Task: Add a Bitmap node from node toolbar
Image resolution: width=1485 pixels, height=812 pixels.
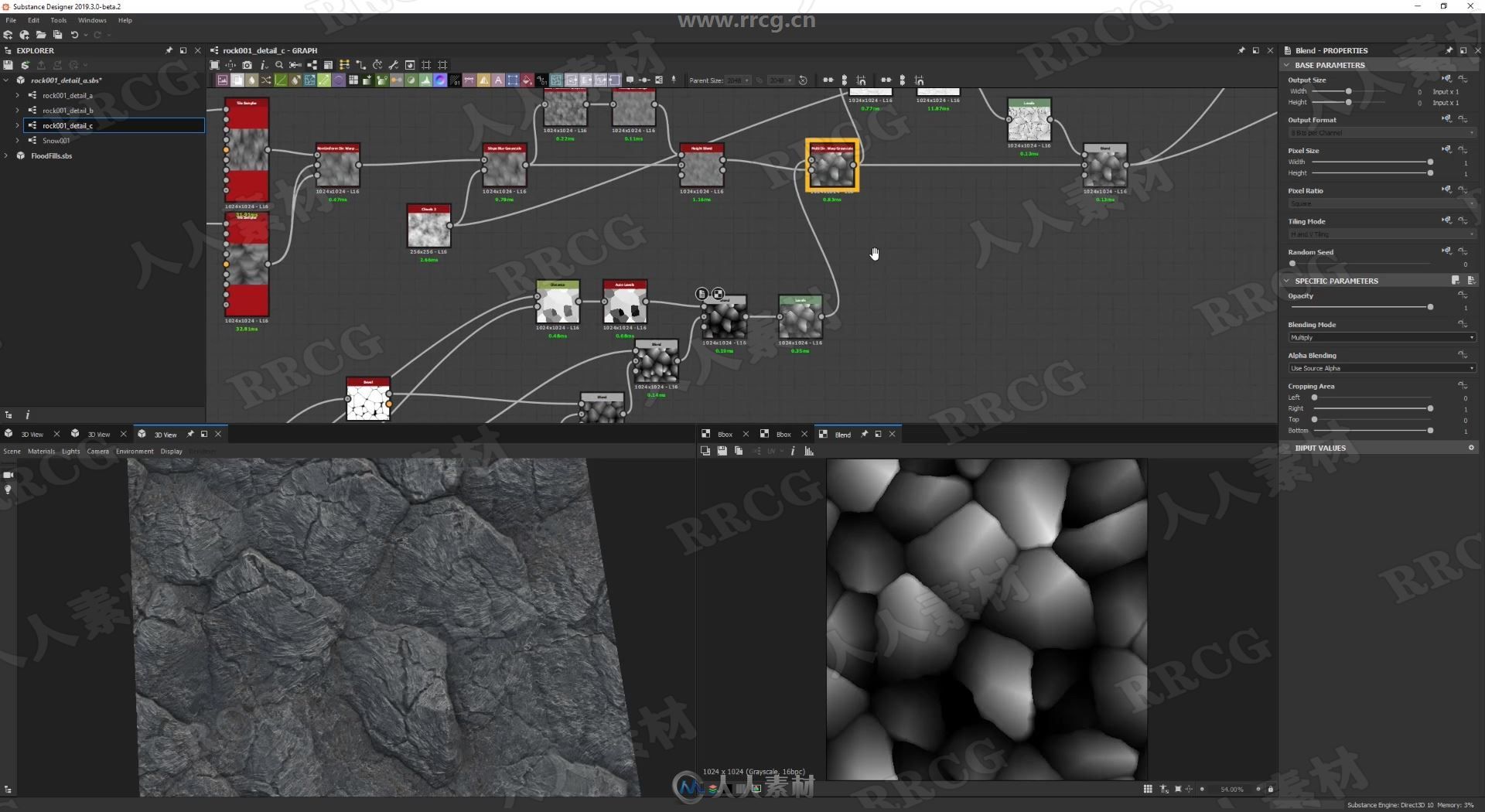Action: 223,80
